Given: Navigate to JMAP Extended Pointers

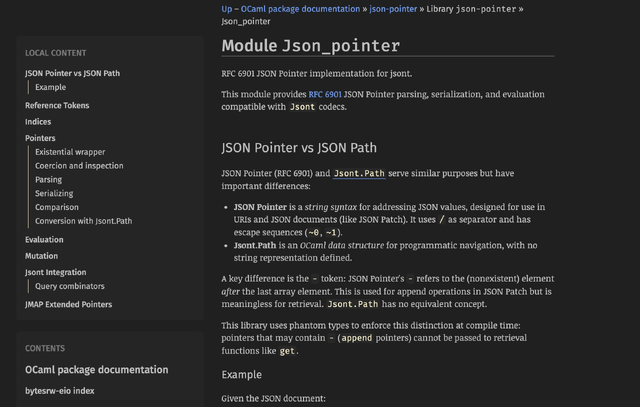Looking at the screenshot, I should 68,304.
